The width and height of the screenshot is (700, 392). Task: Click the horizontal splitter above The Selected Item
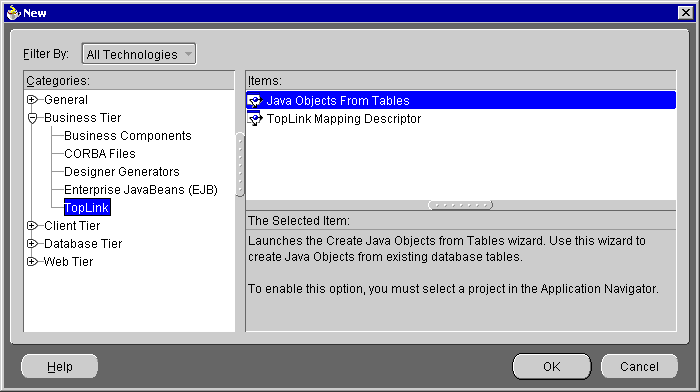pos(461,205)
